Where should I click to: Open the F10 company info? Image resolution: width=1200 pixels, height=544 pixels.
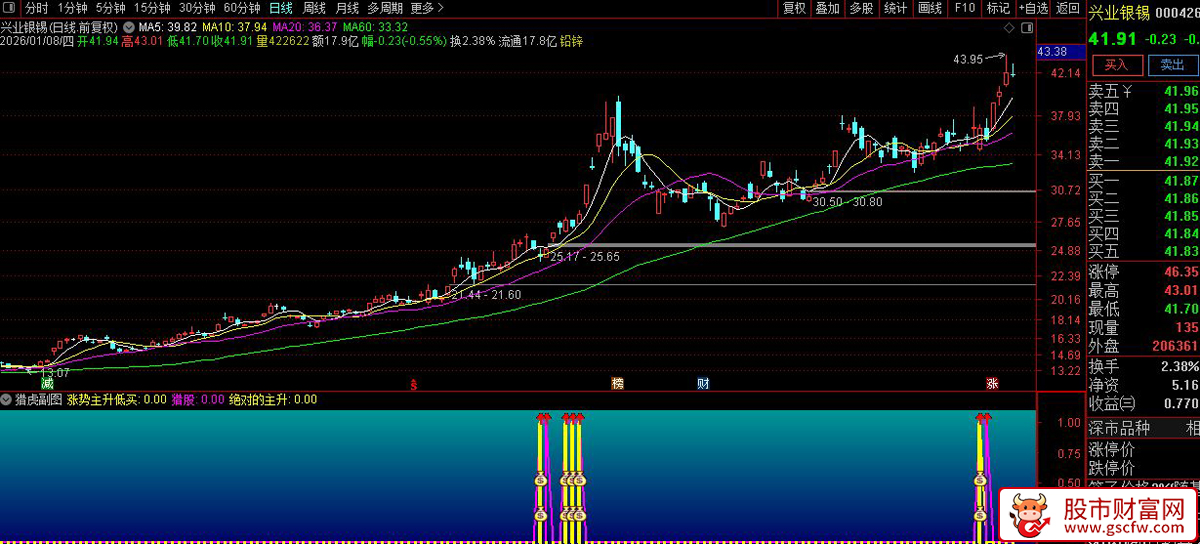point(964,8)
